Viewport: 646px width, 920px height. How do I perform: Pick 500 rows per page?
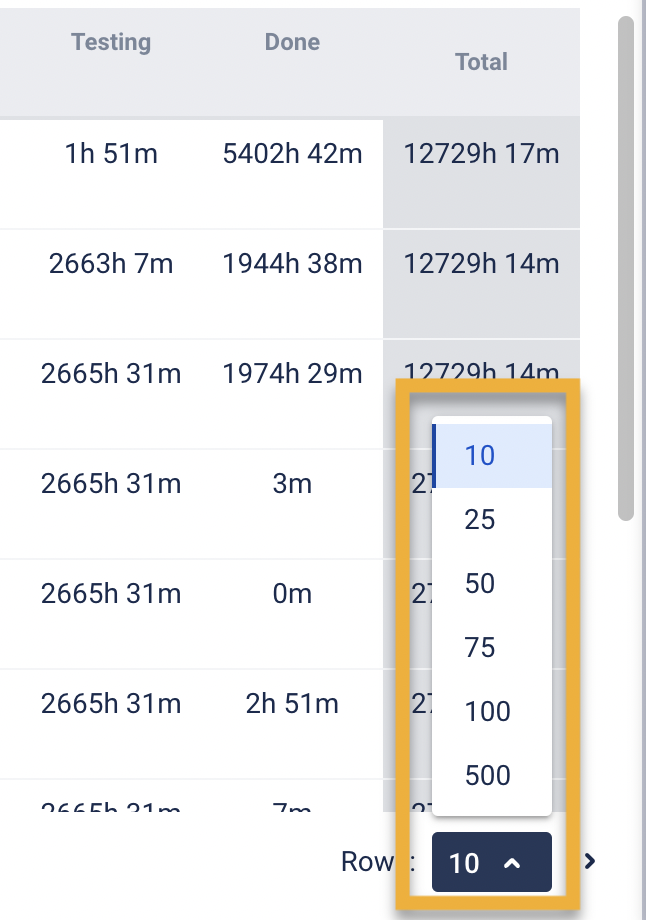[488, 776]
